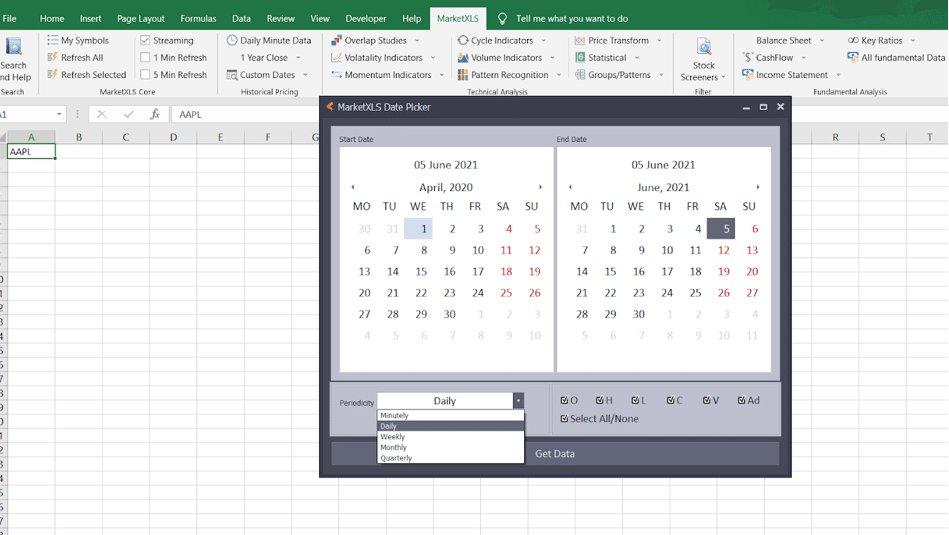Screen dimensions: 949x535
Task: Choose Weekly from the Periodicity list
Action: [393, 437]
